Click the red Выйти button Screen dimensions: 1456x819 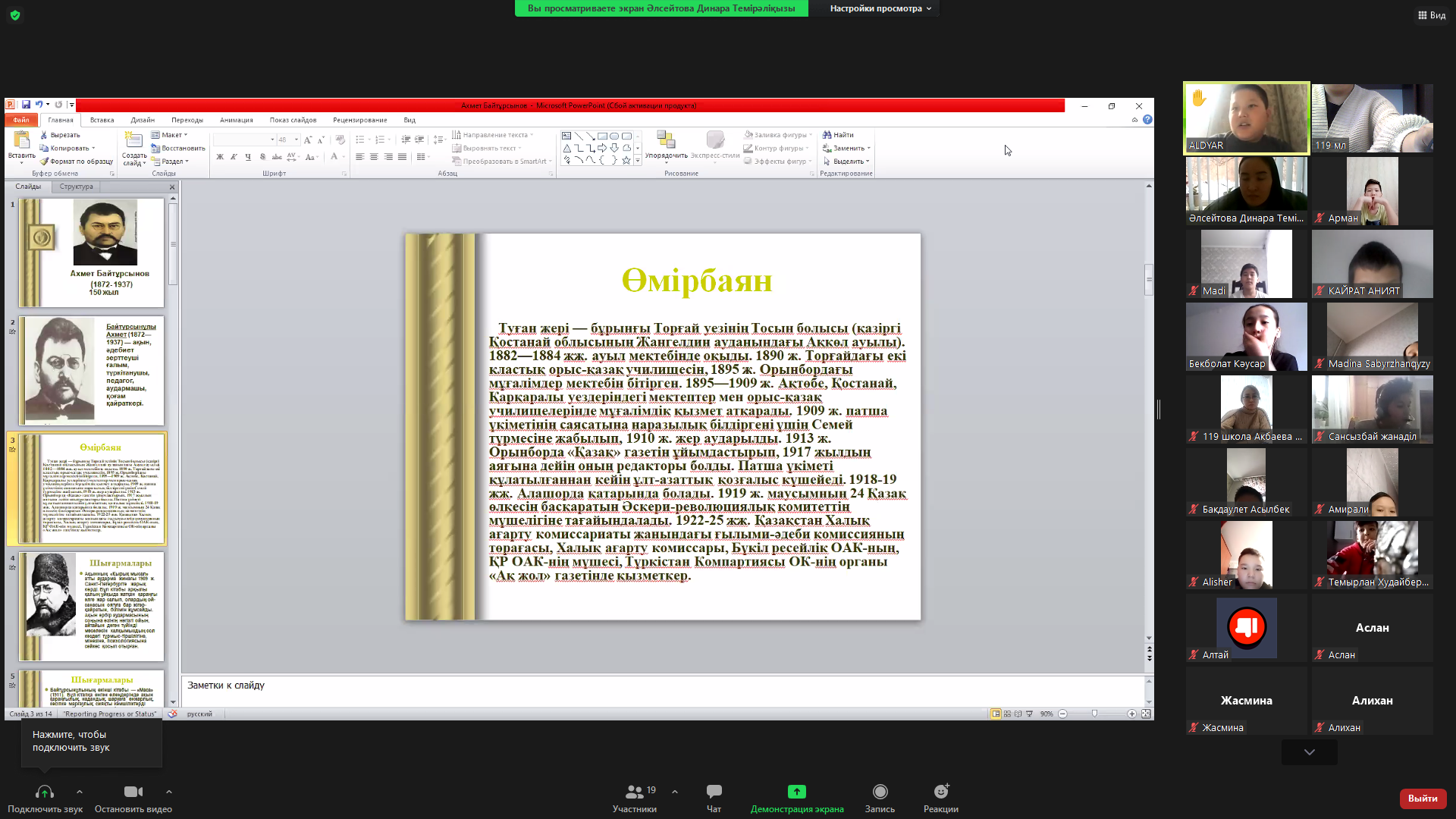click(x=1422, y=798)
